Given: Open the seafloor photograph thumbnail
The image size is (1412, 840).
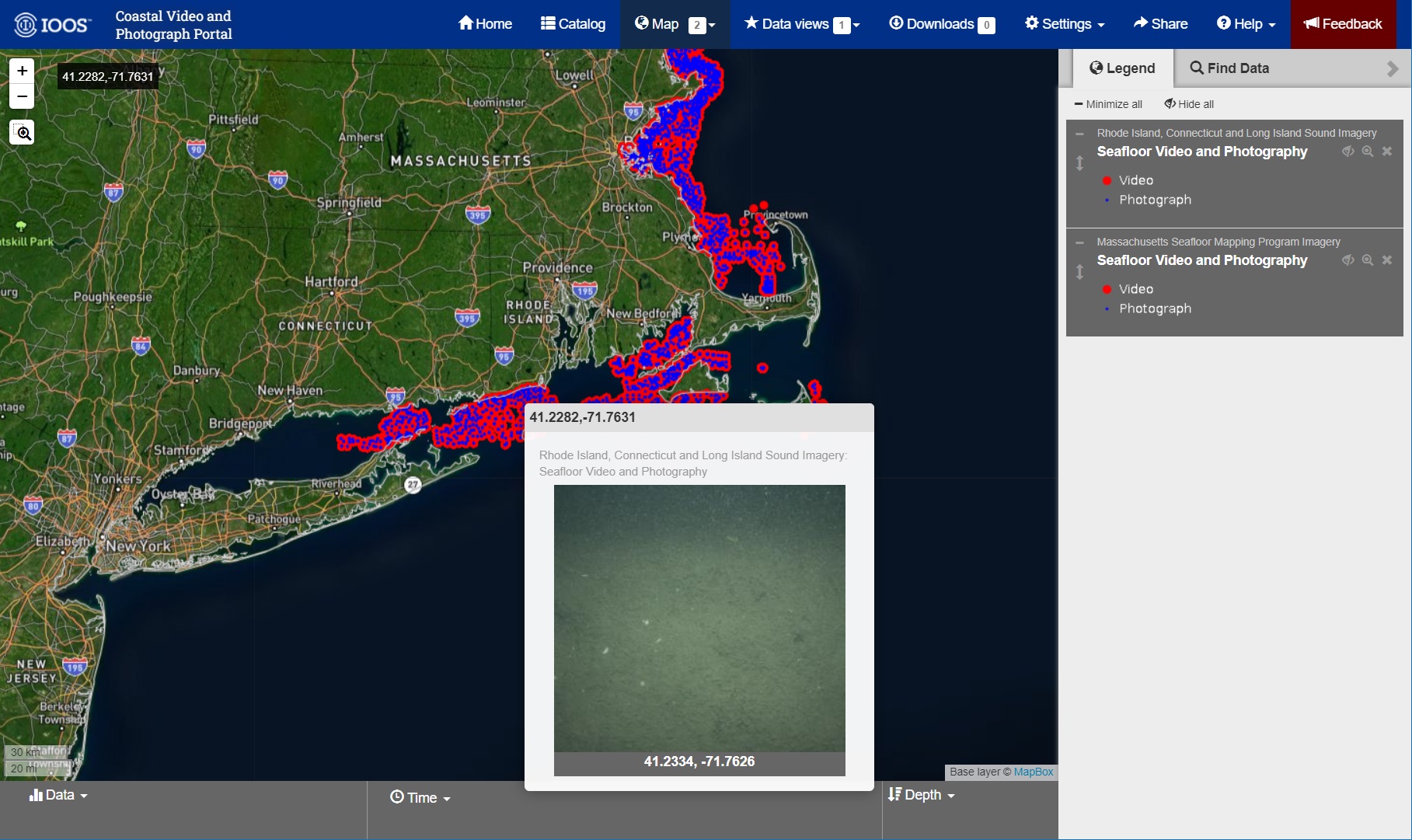Looking at the screenshot, I should pyautogui.click(x=699, y=619).
